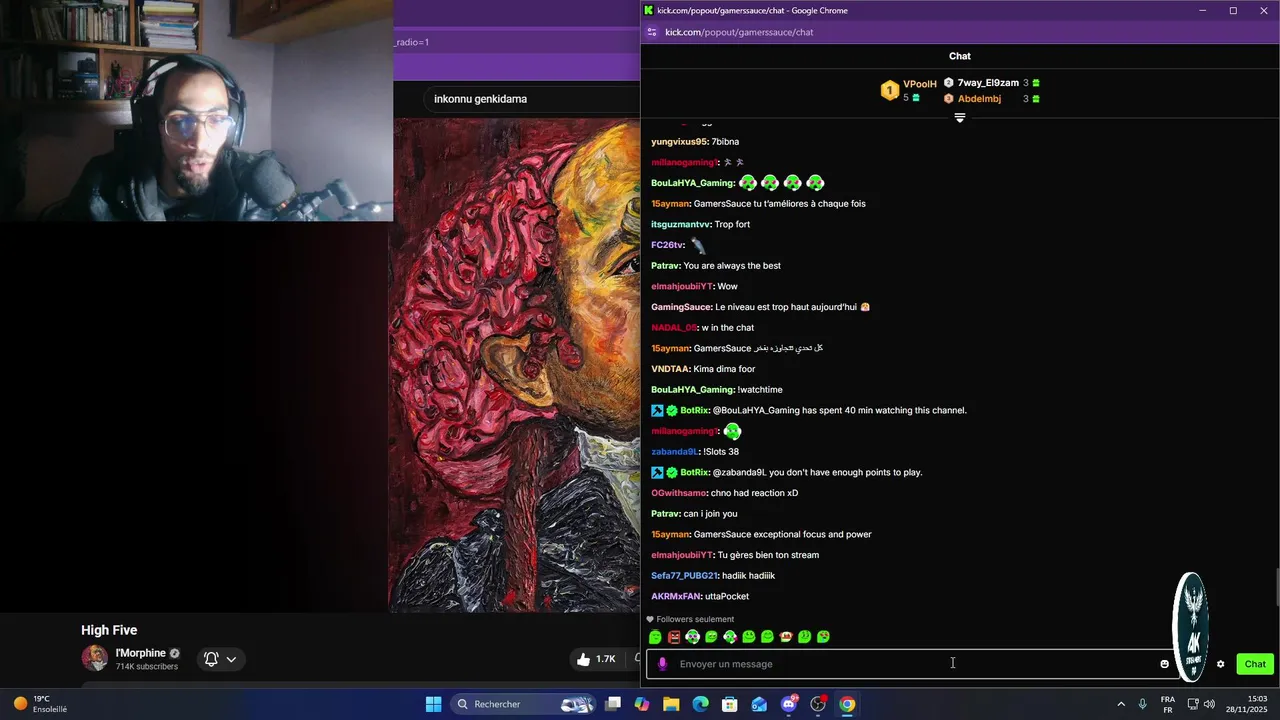The width and height of the screenshot is (1280, 720).
Task: Click username 7way_El9zam in leaderboard
Action: 988,83
